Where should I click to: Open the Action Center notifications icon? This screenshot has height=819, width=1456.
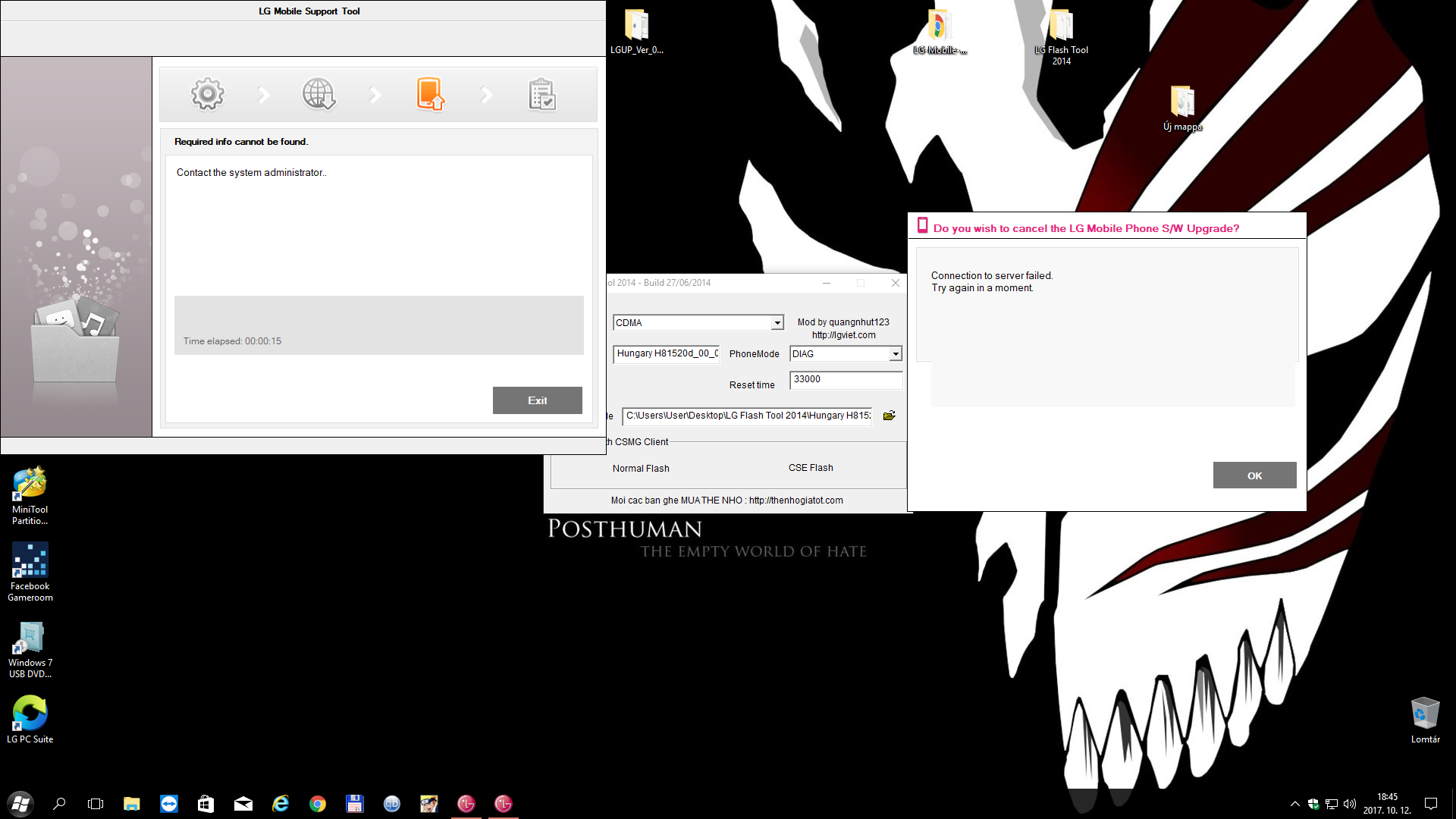click(x=1431, y=804)
